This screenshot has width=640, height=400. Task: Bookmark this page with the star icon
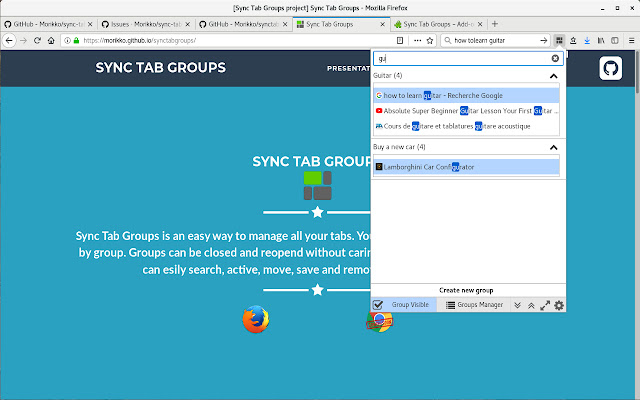430,40
